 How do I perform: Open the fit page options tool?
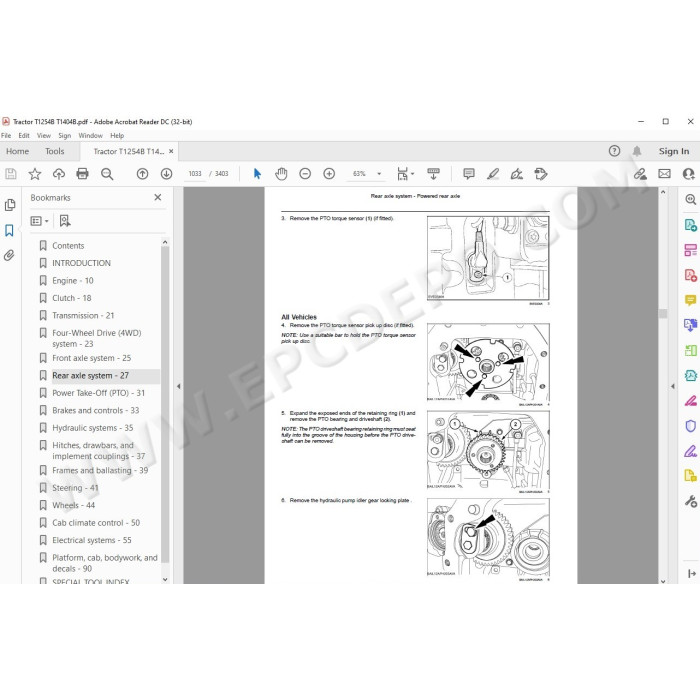tap(405, 174)
